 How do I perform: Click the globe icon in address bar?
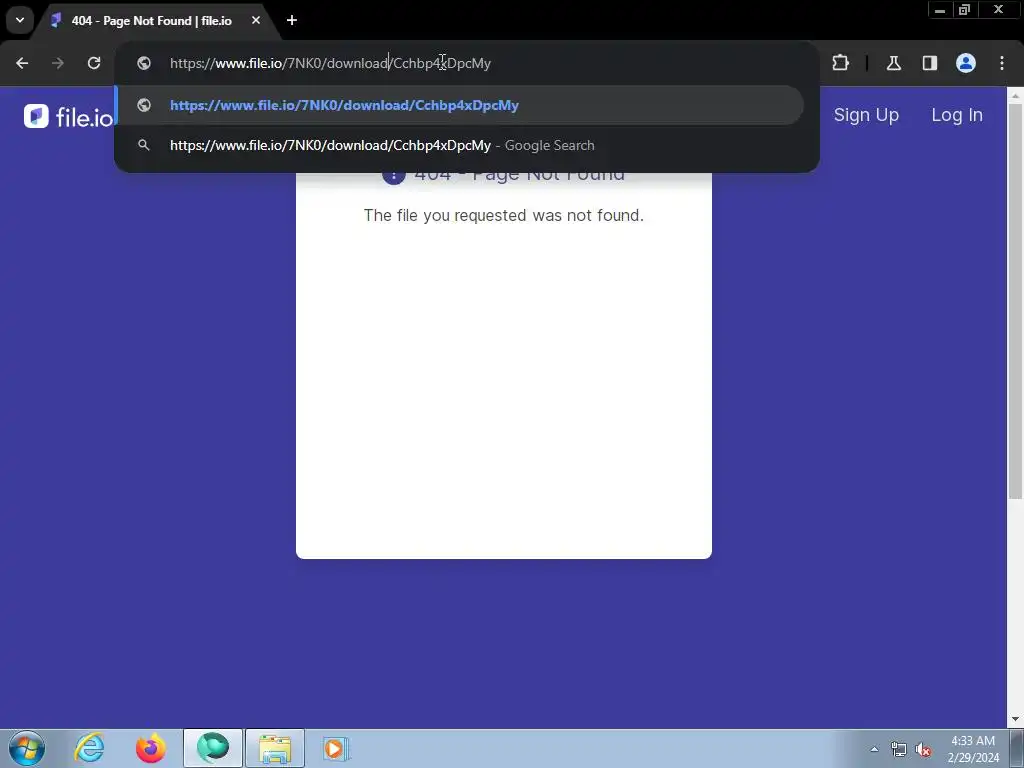point(144,63)
